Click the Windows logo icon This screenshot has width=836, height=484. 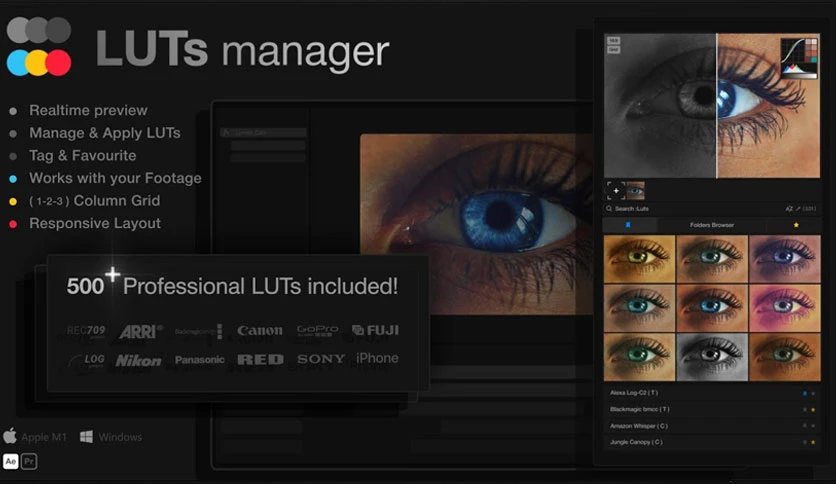(x=86, y=437)
